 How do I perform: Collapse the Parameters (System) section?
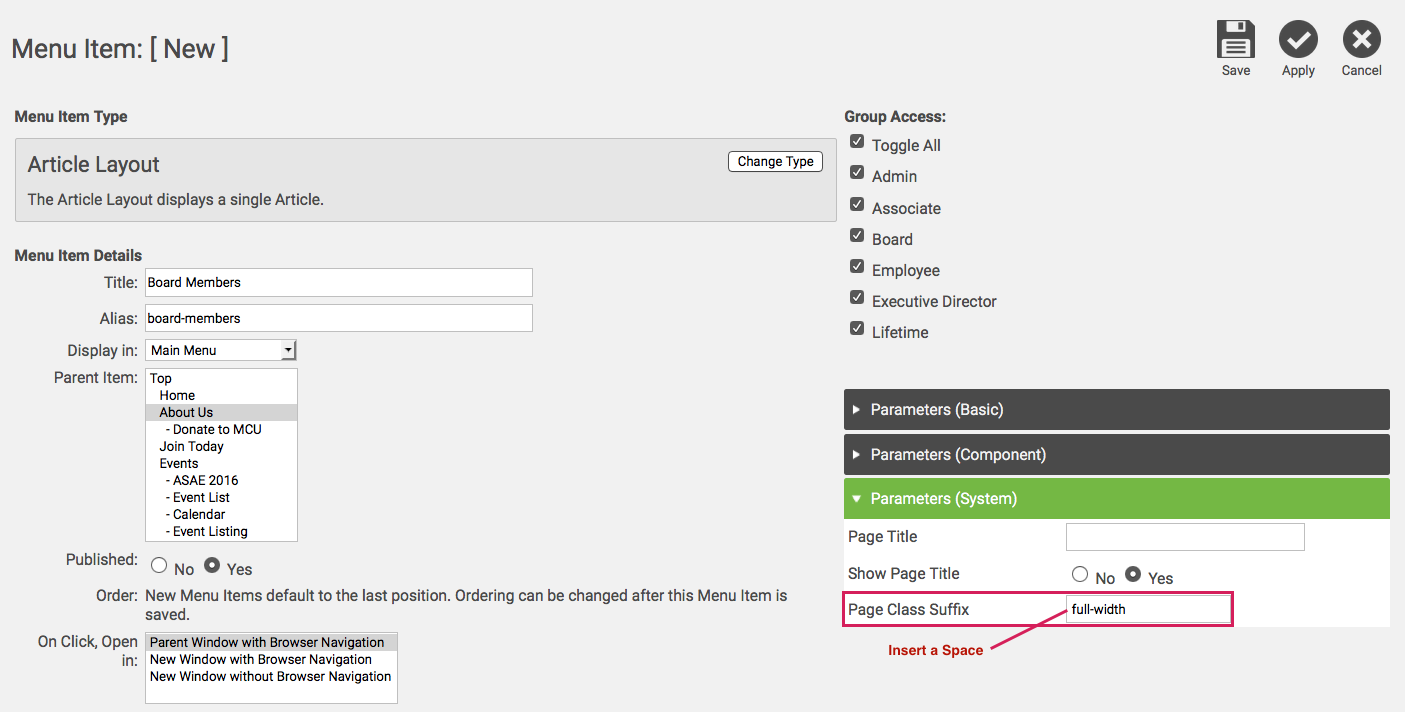click(x=1116, y=498)
